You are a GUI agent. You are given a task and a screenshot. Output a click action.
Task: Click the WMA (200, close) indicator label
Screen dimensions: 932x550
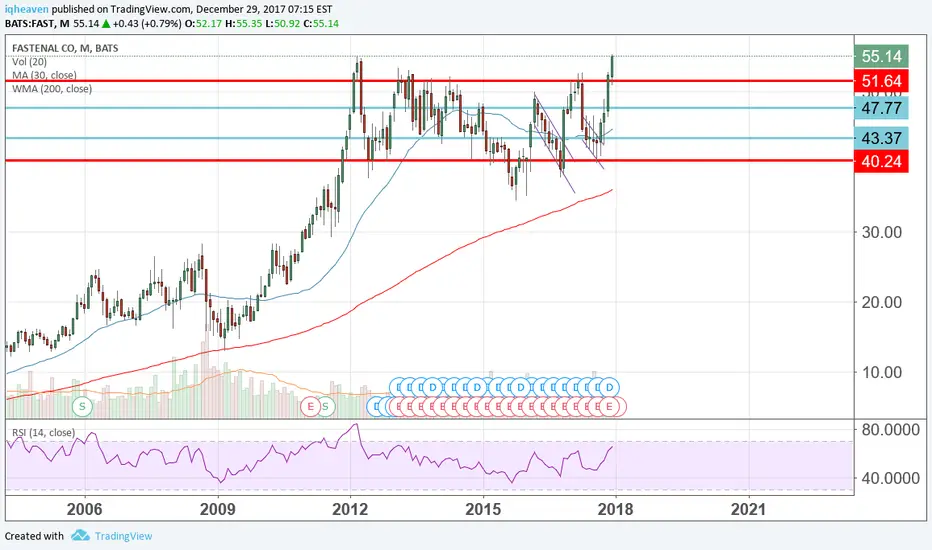[x=52, y=89]
